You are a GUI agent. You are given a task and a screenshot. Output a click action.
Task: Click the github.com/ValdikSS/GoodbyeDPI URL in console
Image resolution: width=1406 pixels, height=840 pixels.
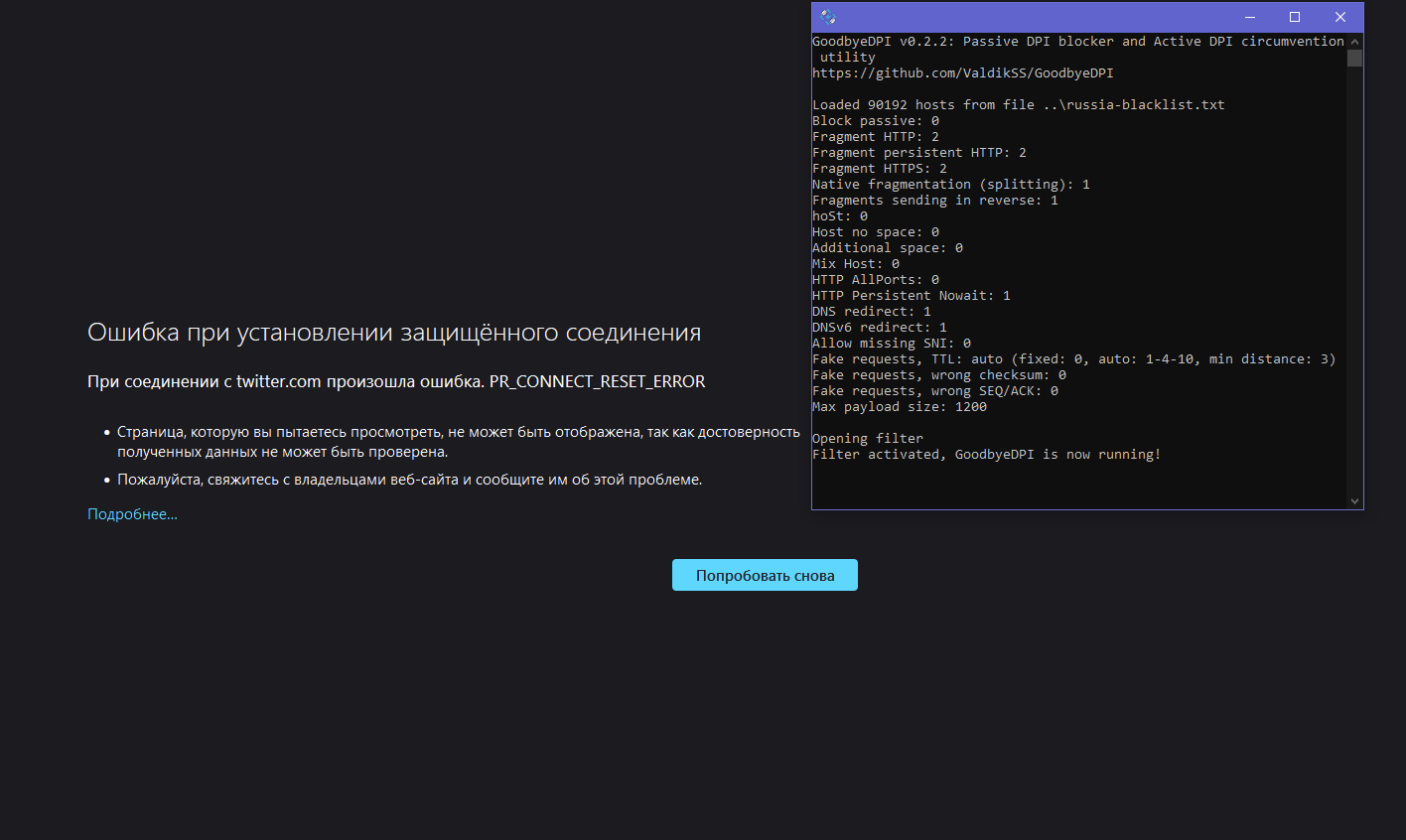963,73
